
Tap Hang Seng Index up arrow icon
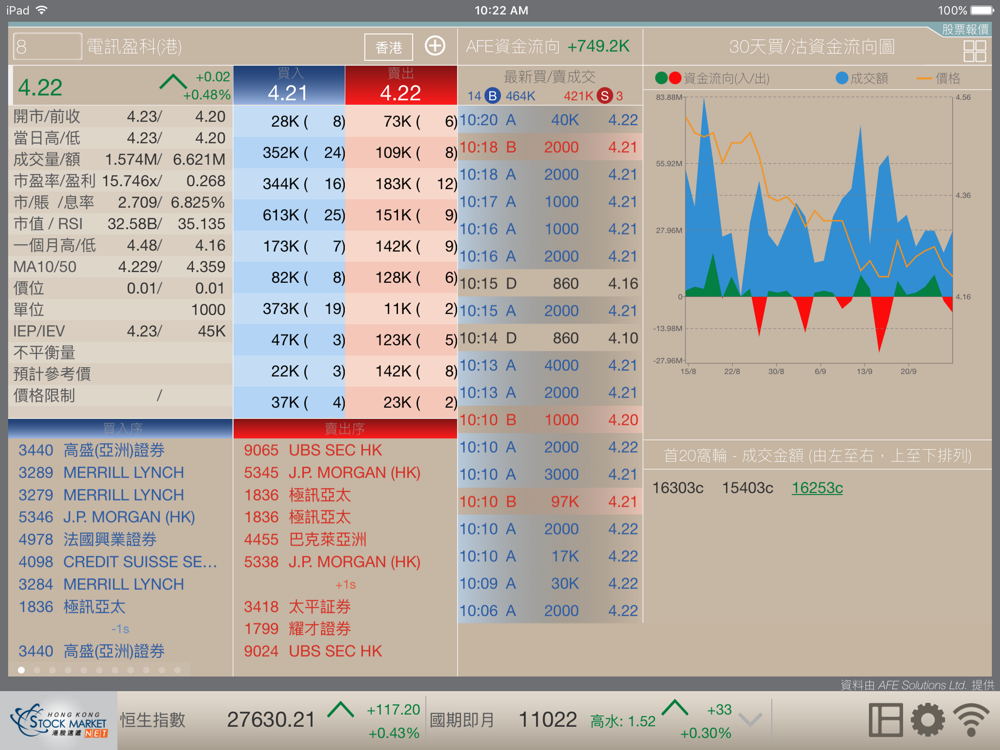(341, 709)
